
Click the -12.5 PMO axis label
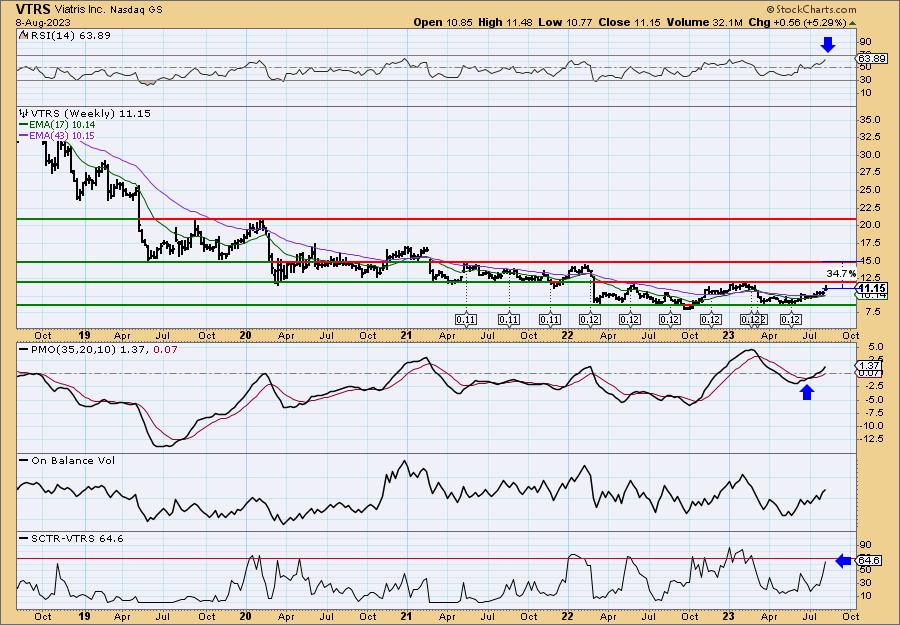pos(871,438)
